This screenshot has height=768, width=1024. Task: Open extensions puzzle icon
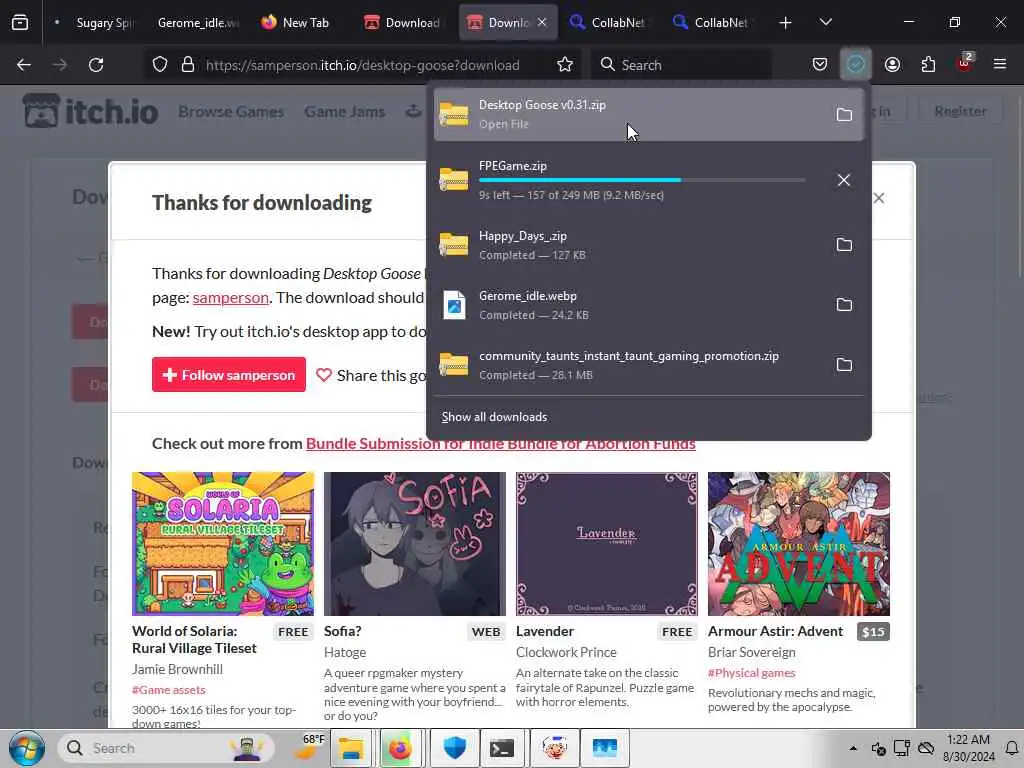(928, 65)
